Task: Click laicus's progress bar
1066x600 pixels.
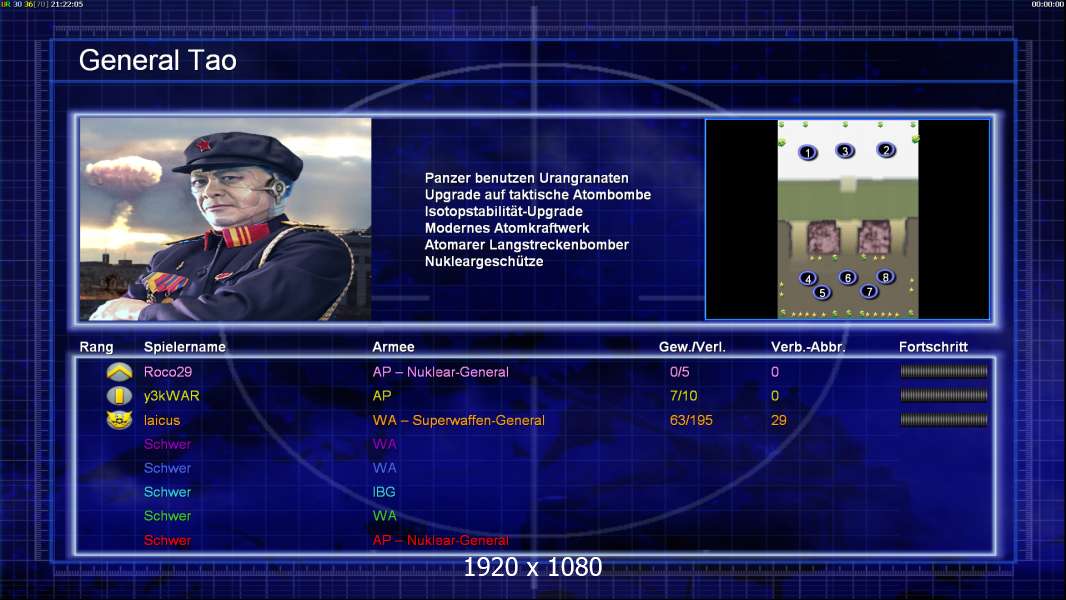Action: tap(944, 420)
